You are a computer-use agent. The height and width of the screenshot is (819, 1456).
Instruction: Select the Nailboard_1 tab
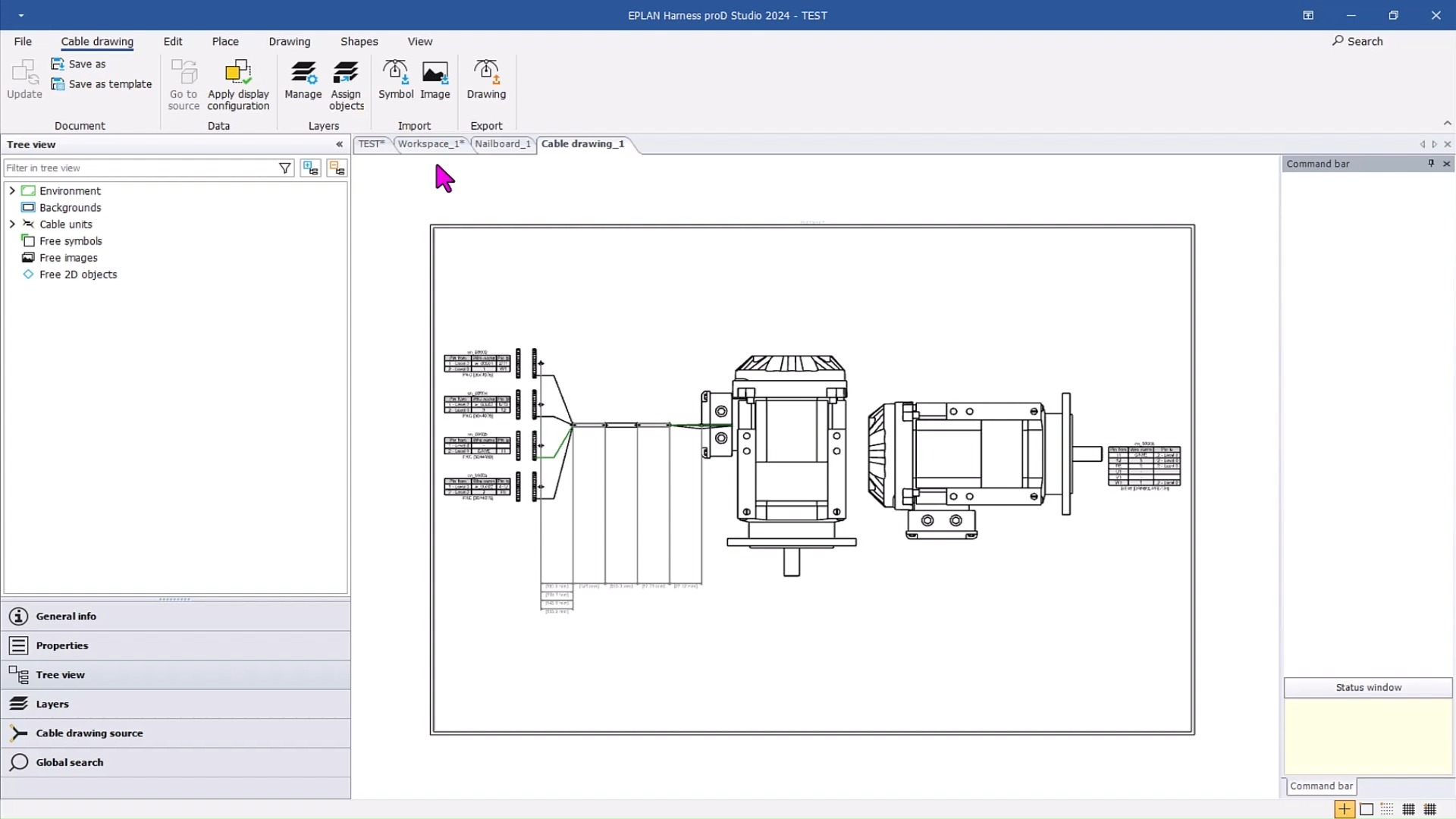click(501, 143)
